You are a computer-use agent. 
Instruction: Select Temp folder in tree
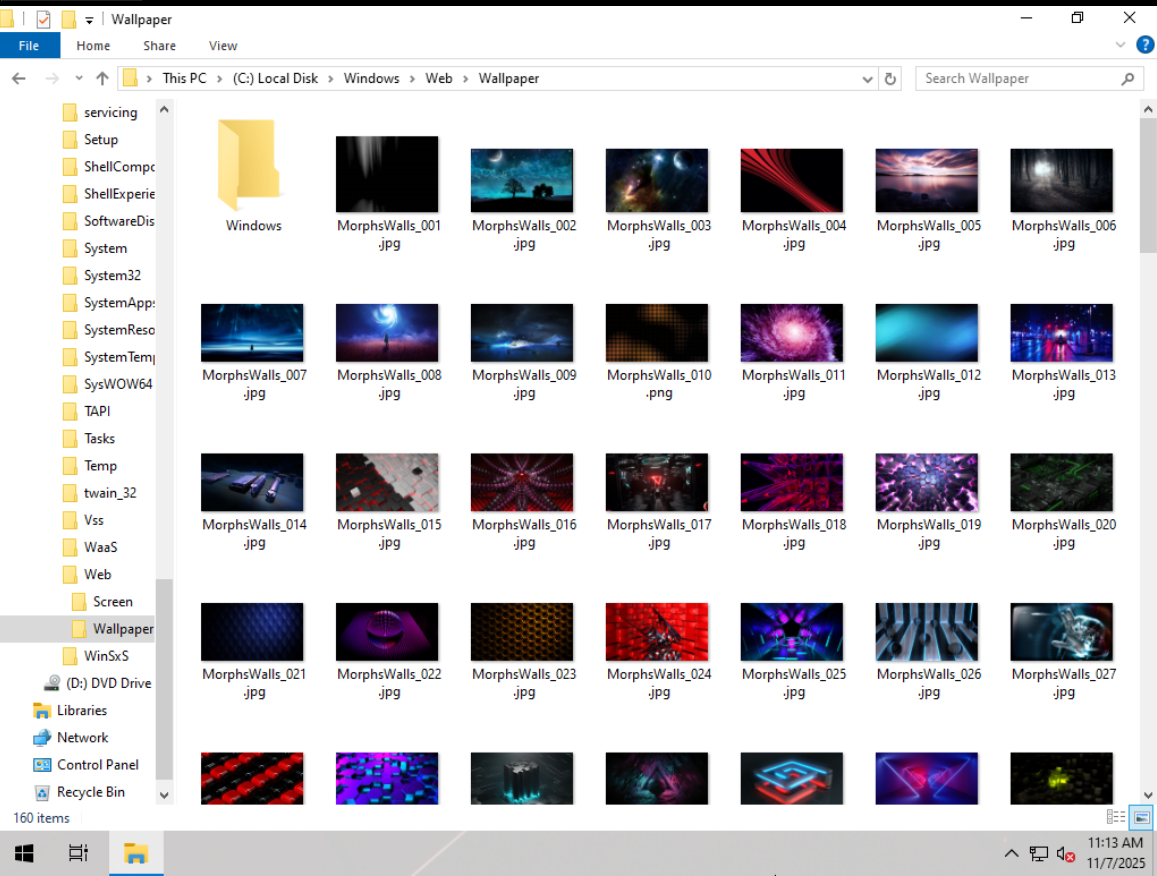(x=90, y=466)
